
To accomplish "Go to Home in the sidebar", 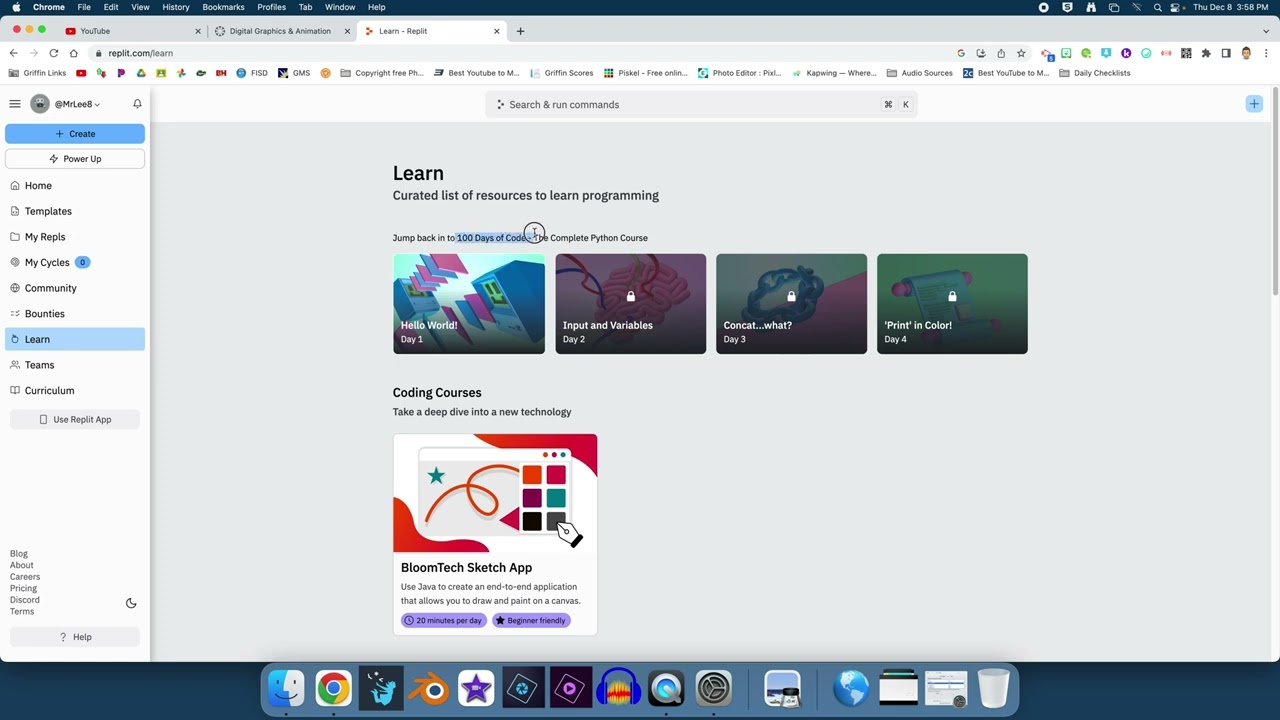I will coord(75,186).
